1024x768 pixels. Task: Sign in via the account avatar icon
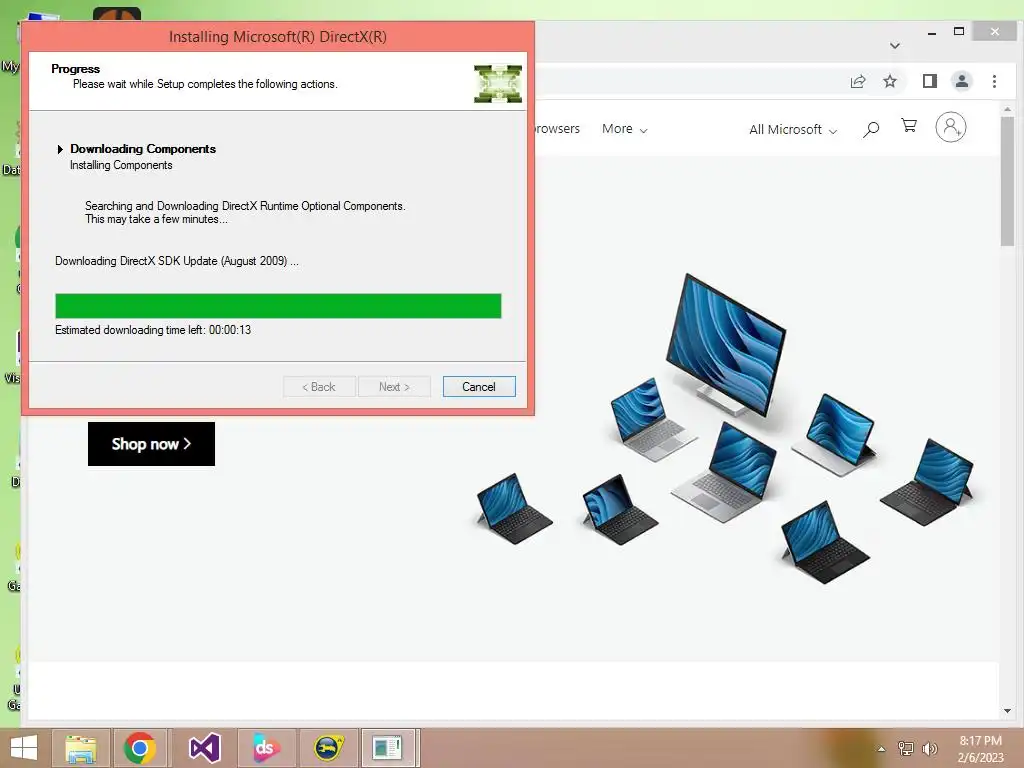[x=951, y=127]
